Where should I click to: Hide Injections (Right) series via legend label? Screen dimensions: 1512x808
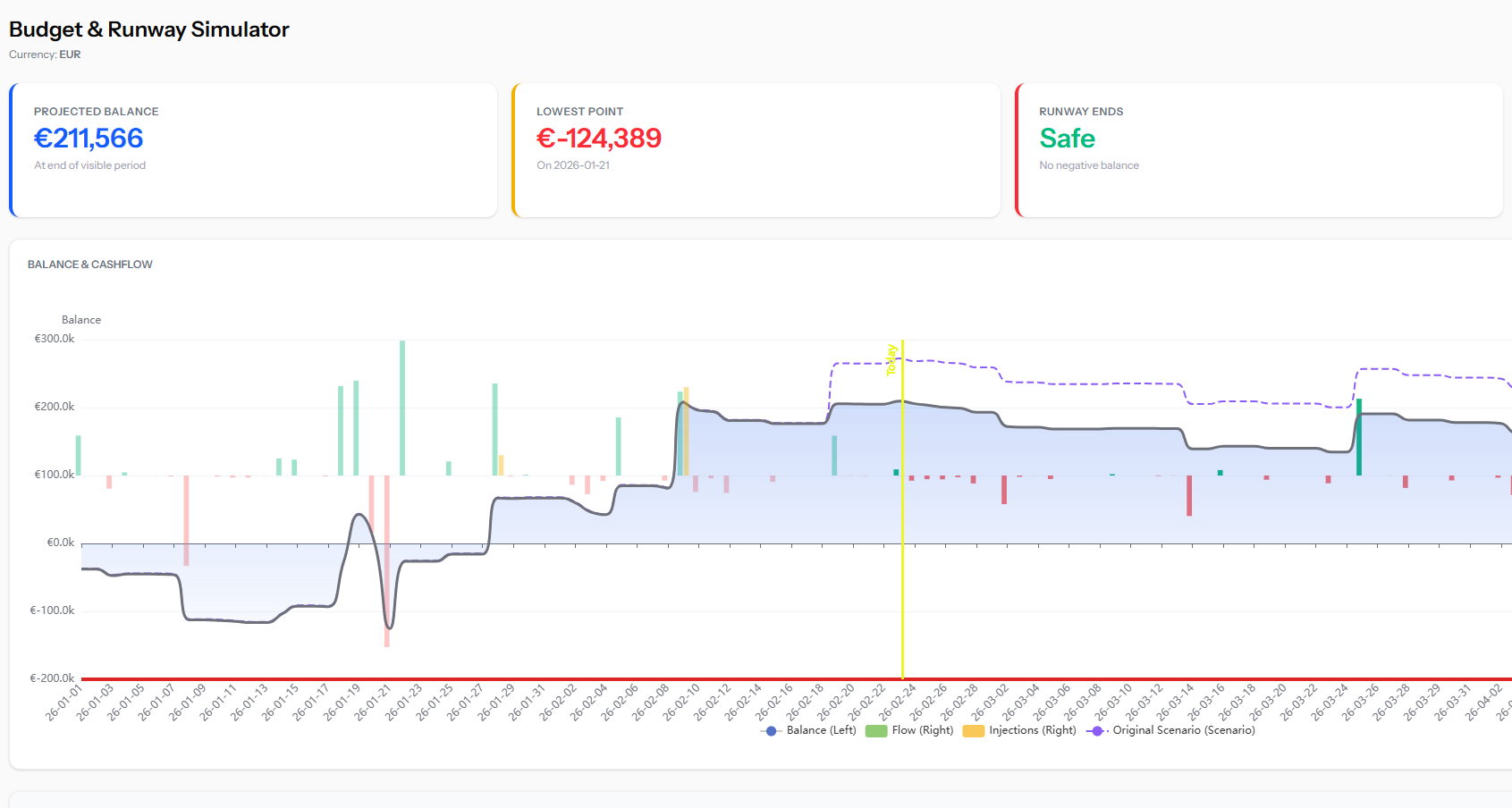[x=1032, y=730]
